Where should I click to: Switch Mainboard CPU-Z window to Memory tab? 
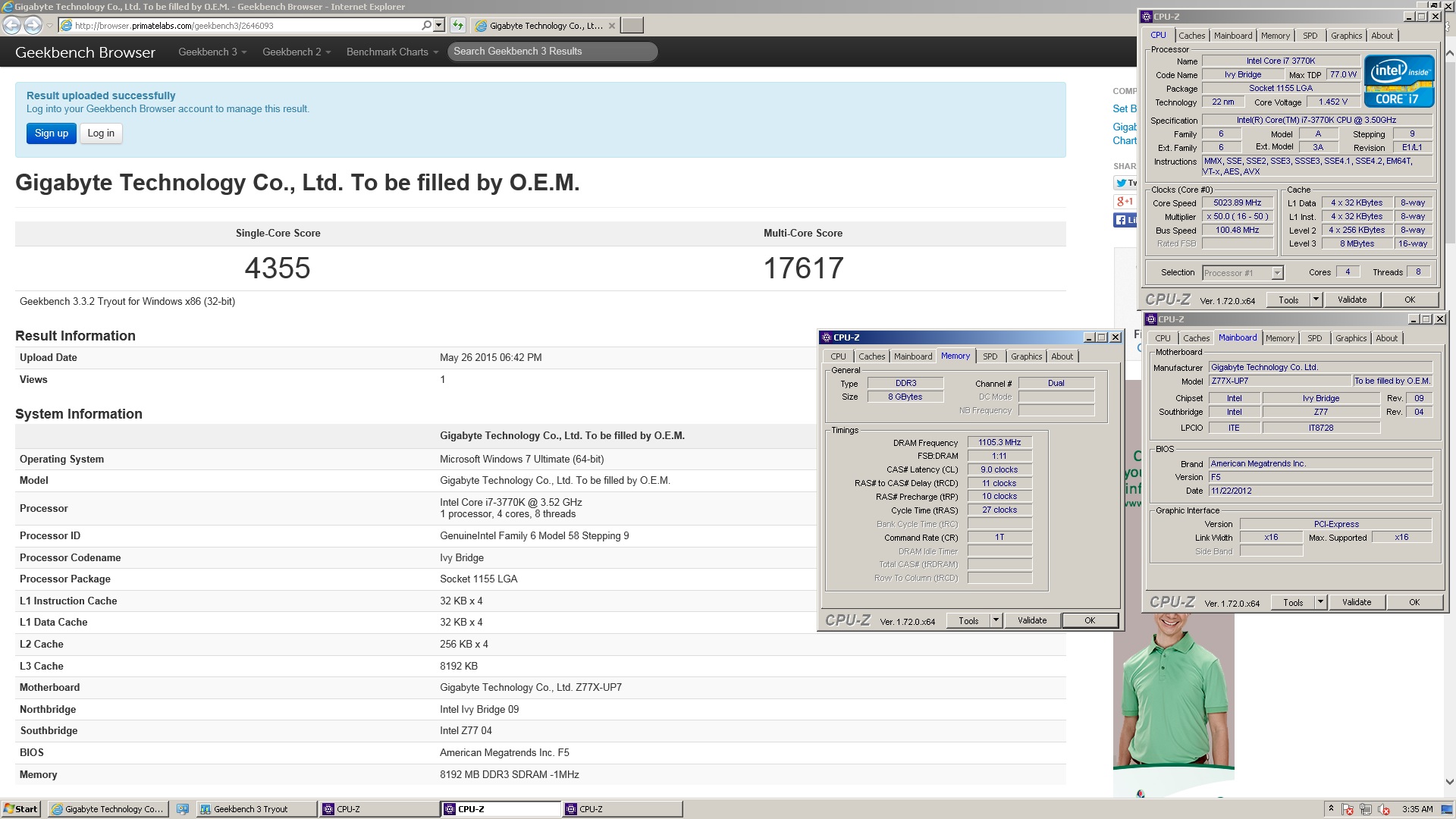1280,339
